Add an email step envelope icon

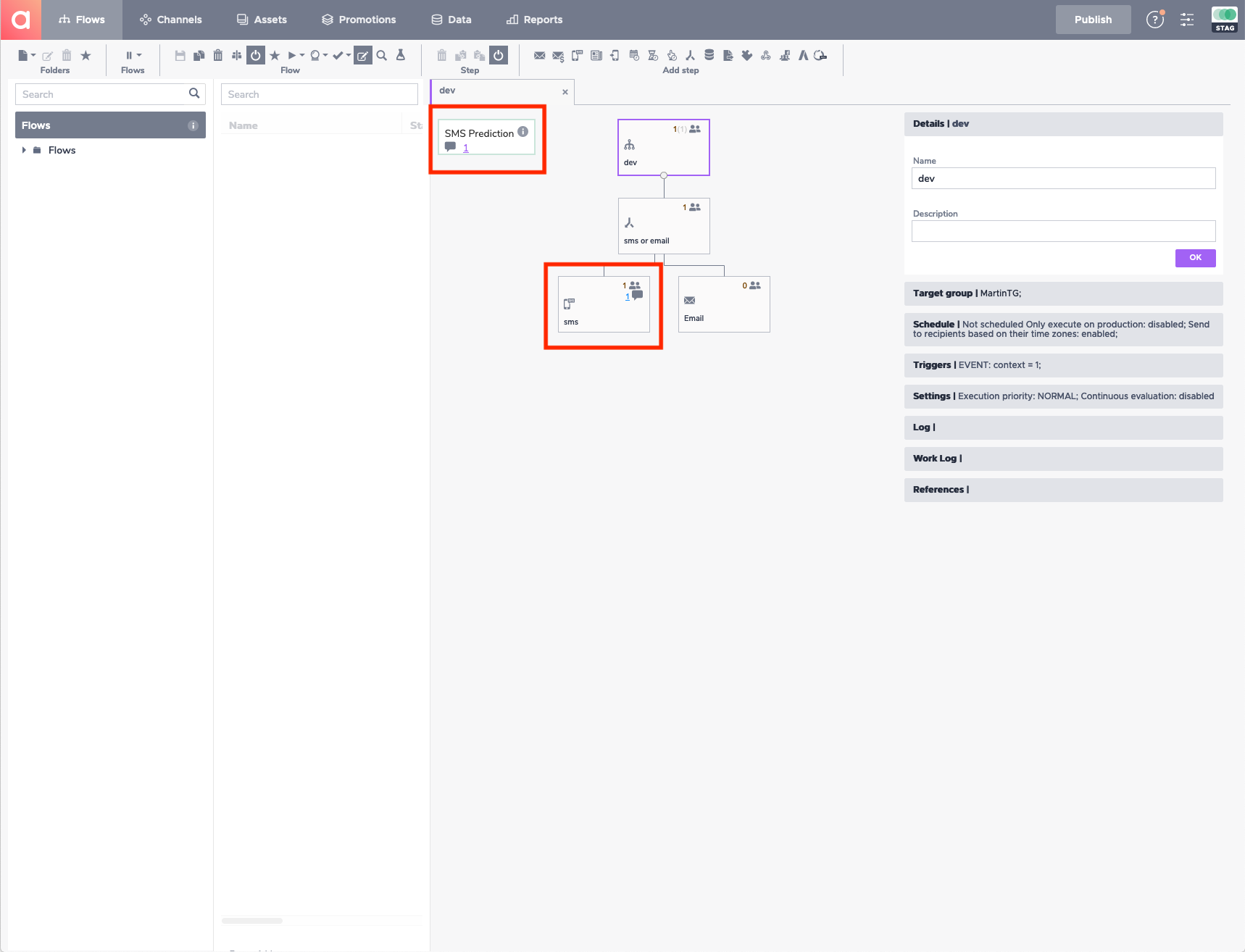tap(540, 55)
